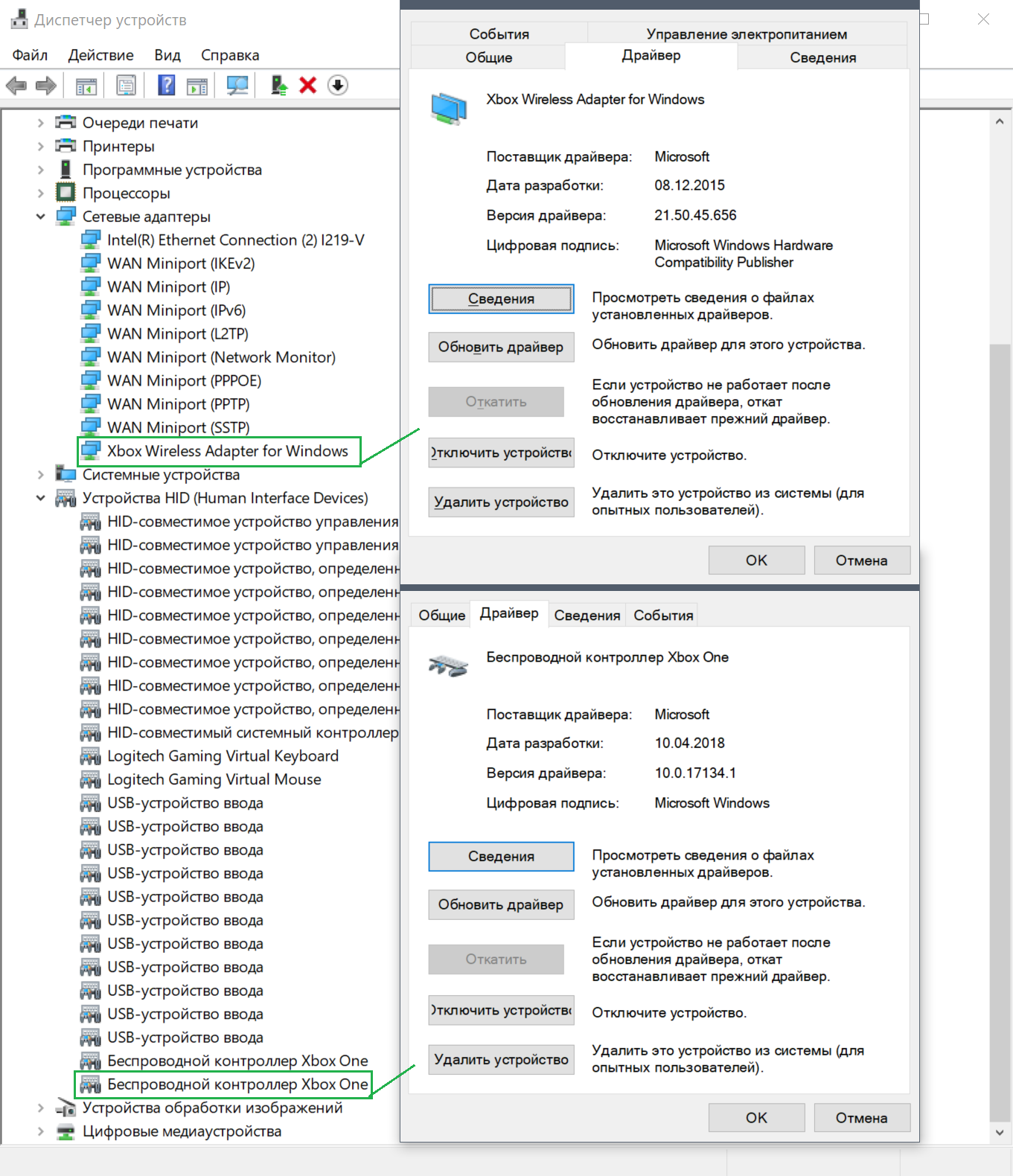Expand the Цифровые медиаустройства node
This screenshot has width=1013, height=1176.
coord(40,1131)
